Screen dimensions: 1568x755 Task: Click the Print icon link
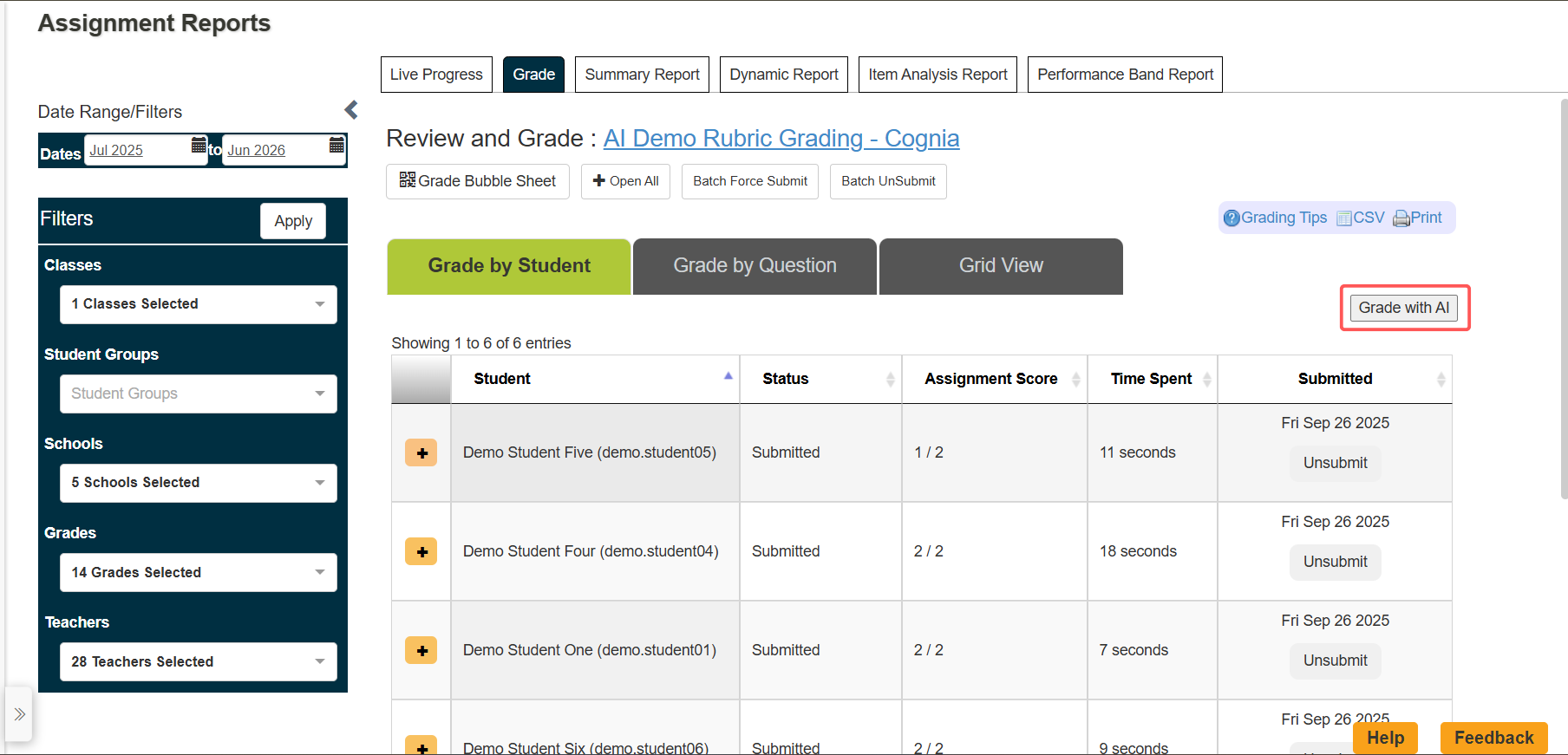(x=1401, y=218)
